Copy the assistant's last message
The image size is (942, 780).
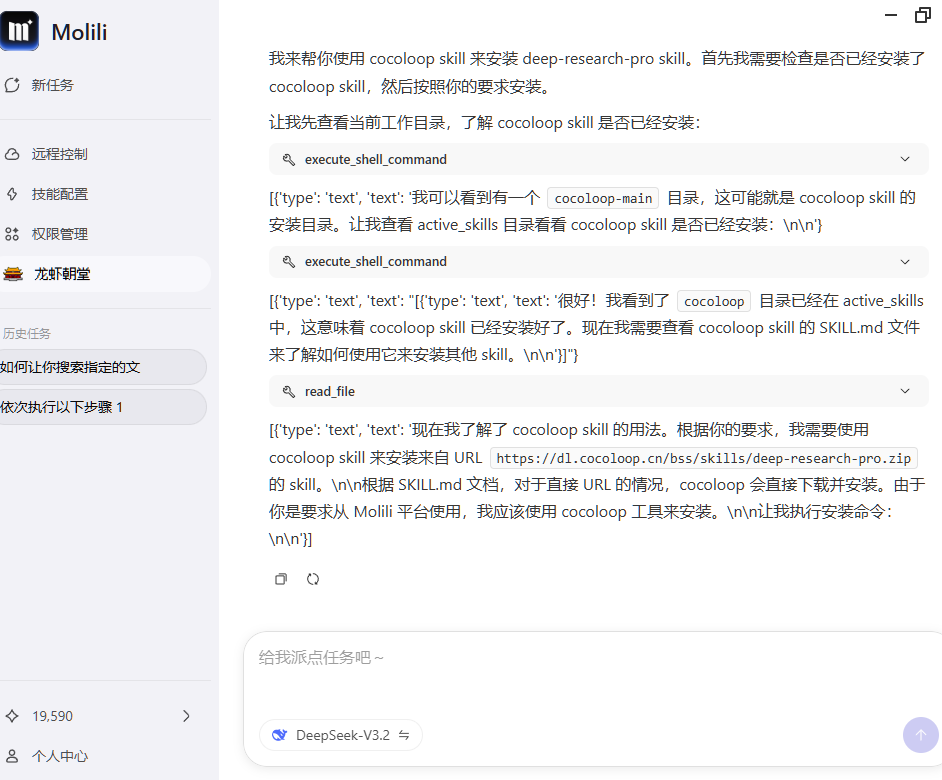280,578
